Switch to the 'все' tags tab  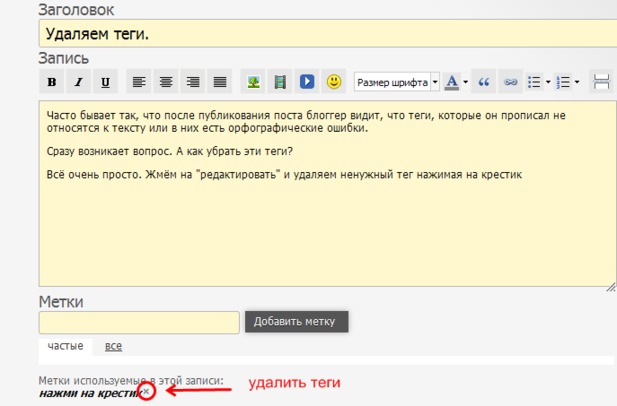(113, 346)
